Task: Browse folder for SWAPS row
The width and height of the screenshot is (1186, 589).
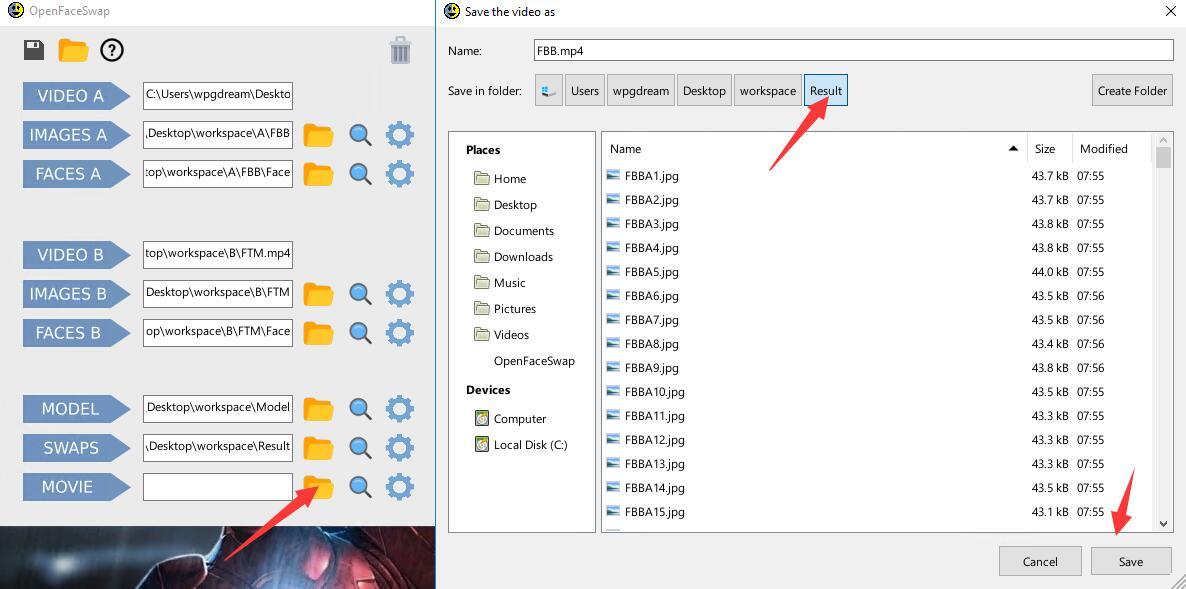Action: pos(318,448)
